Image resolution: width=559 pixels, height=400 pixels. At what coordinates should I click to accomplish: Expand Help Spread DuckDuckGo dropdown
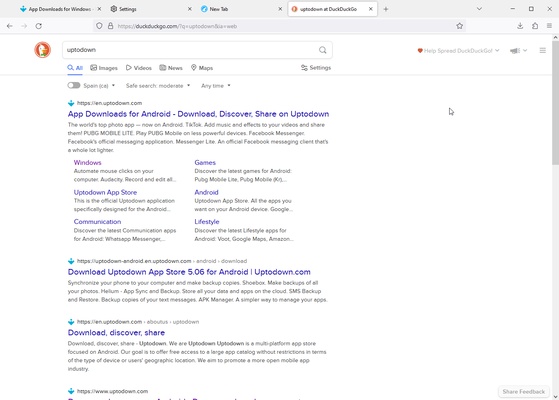458,51
